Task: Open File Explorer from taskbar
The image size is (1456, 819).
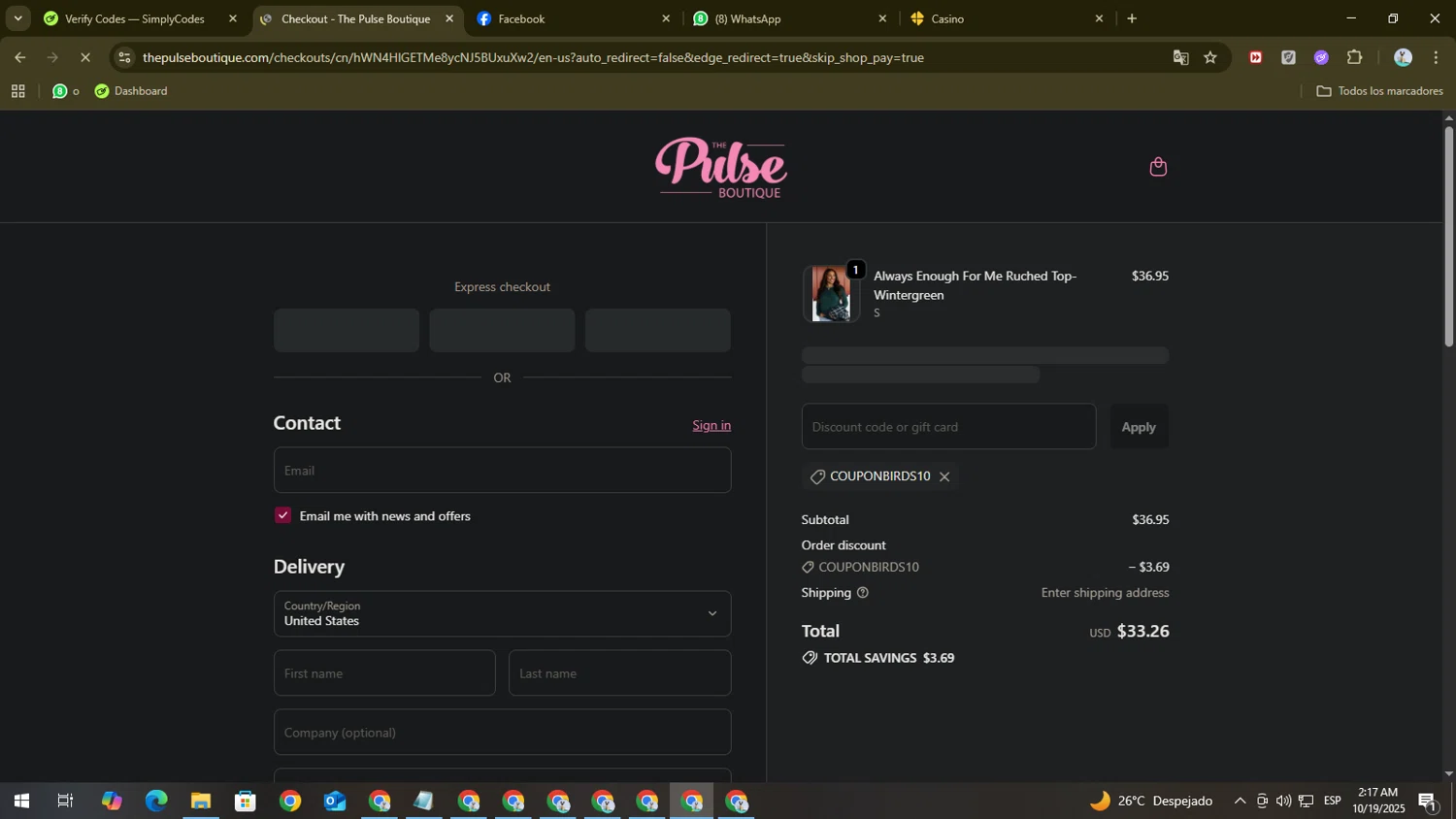Action: click(201, 802)
